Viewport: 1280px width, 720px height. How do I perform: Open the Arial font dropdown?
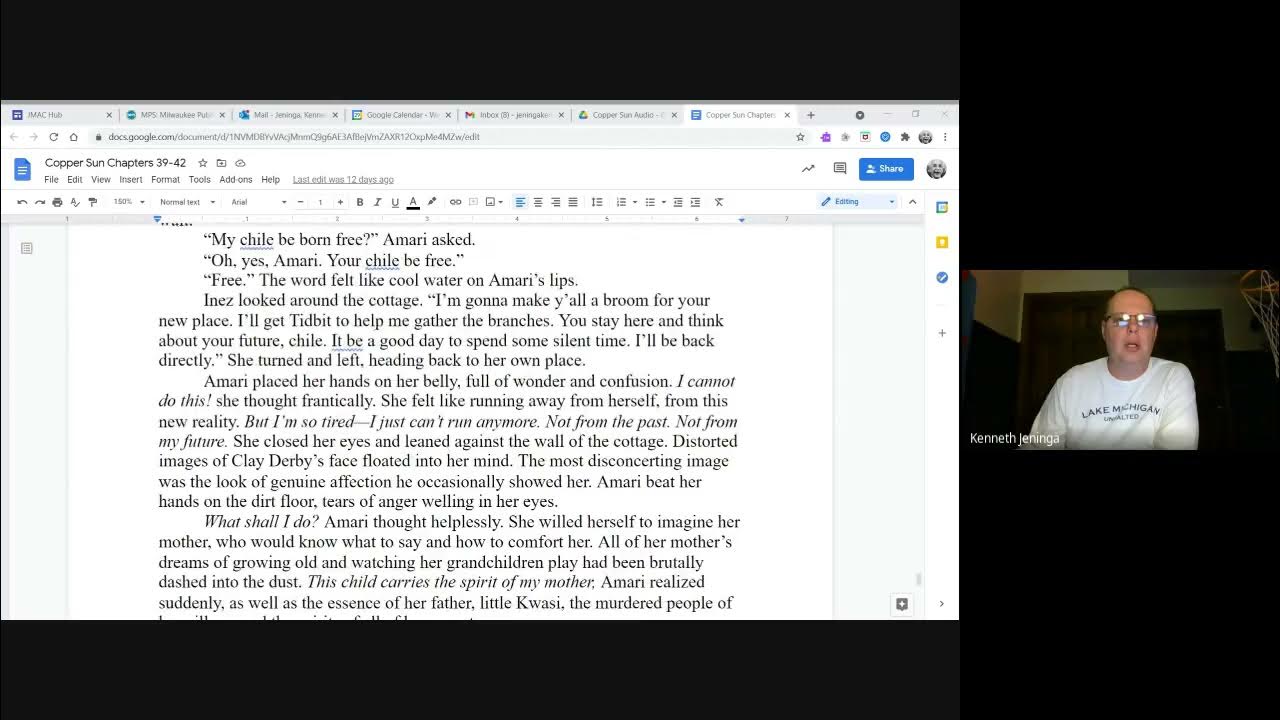pos(259,202)
